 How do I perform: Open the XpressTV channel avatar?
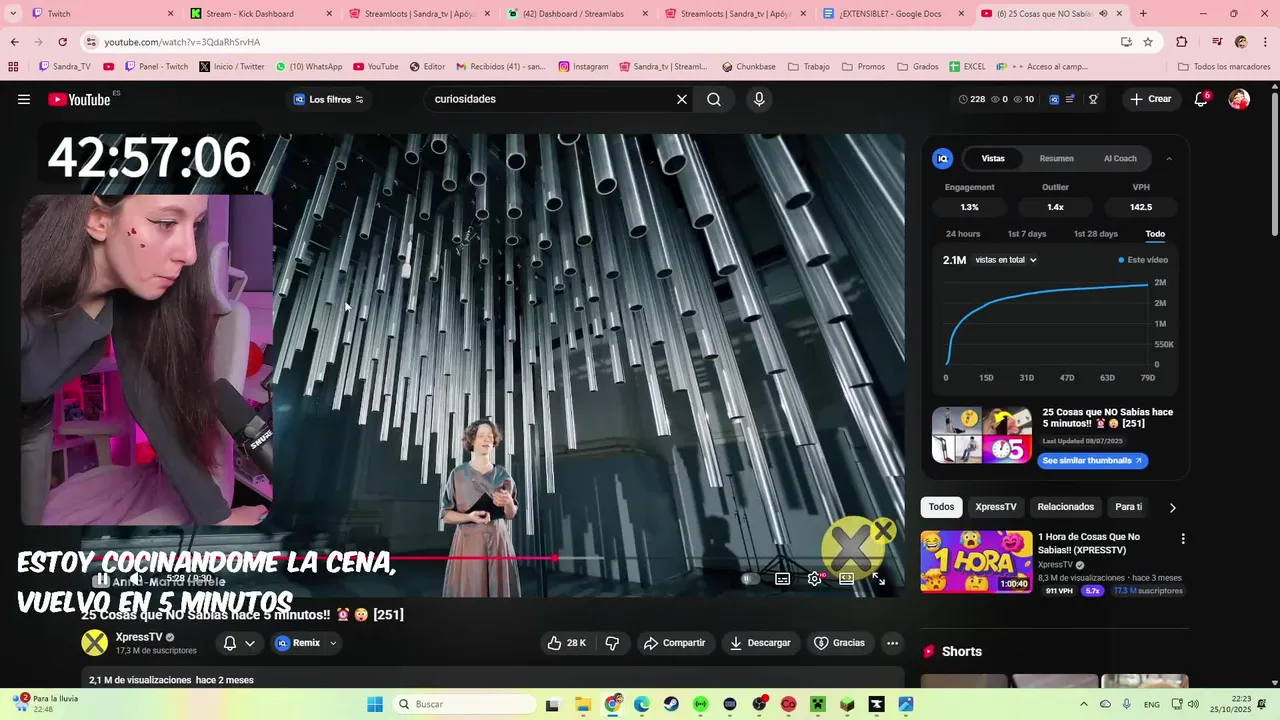95,643
